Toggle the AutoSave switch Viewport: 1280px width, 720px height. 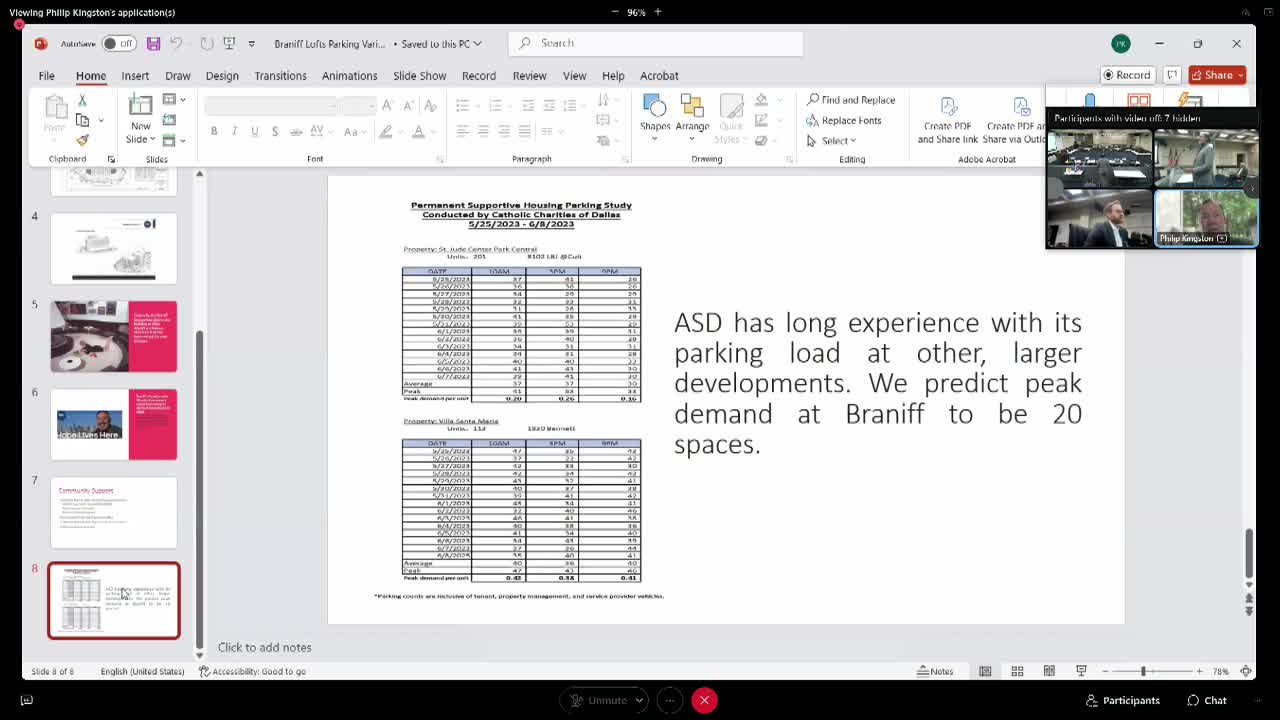[x=119, y=43]
